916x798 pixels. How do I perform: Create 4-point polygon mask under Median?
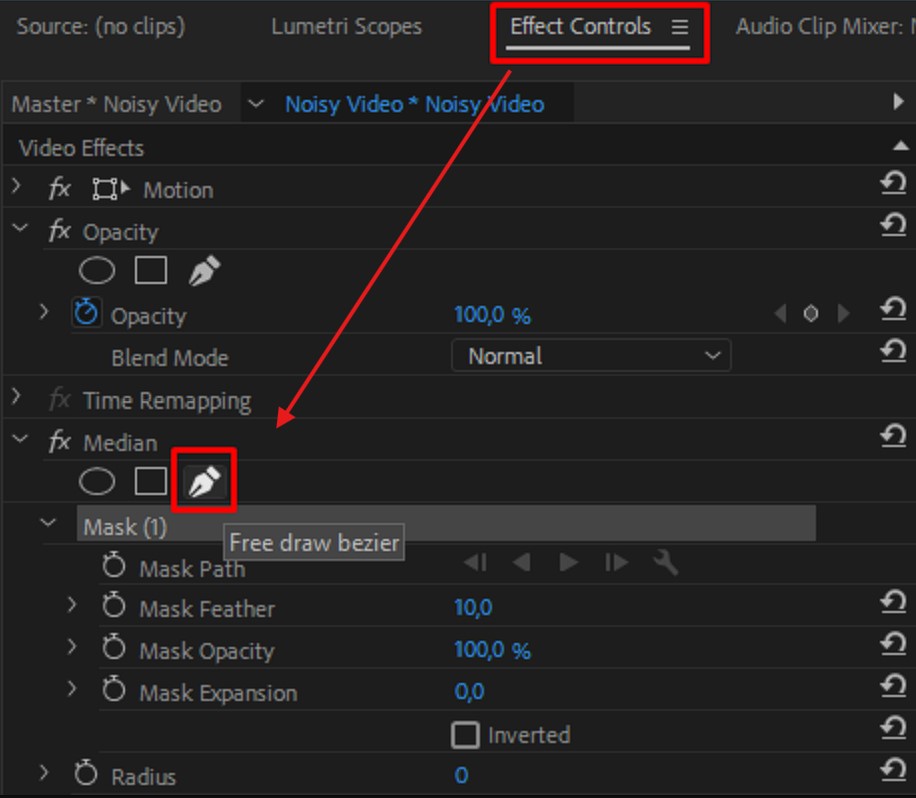click(x=151, y=481)
